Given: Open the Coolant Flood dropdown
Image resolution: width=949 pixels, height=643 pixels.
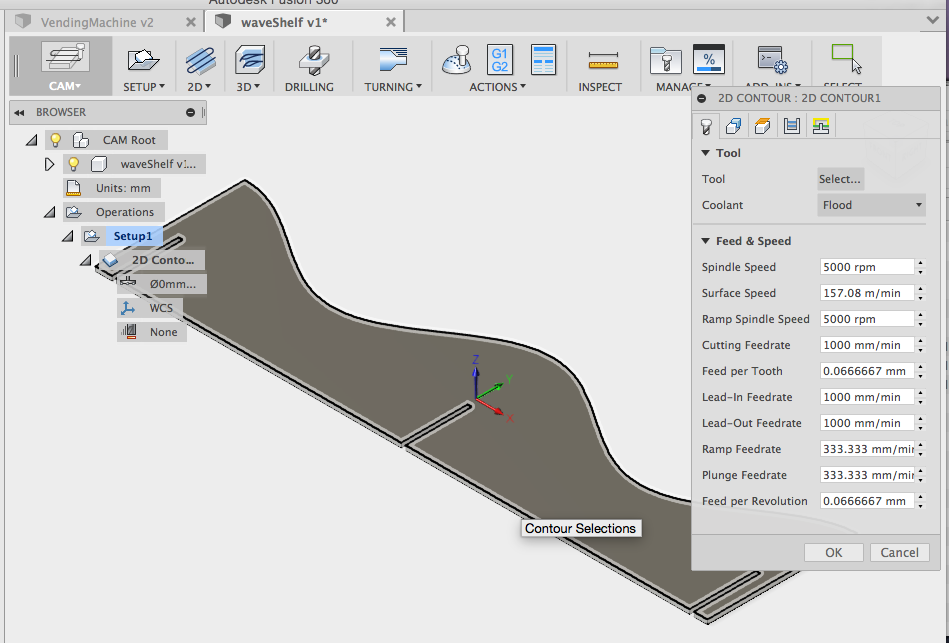Looking at the screenshot, I should tap(872, 205).
